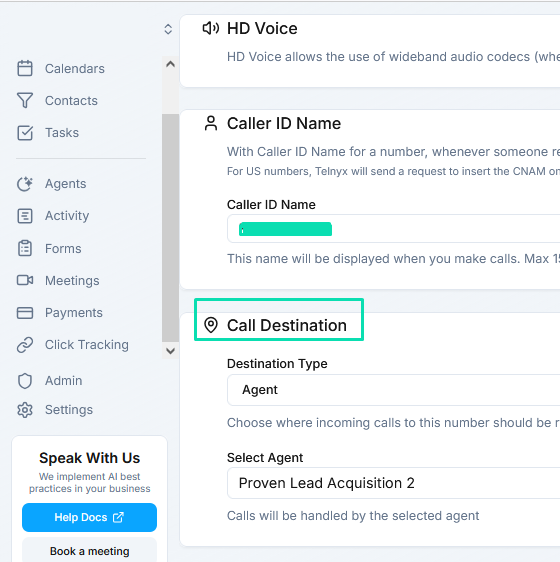Open the Settings gear icon
Image resolution: width=560 pixels, height=562 pixels.
[x=25, y=410]
